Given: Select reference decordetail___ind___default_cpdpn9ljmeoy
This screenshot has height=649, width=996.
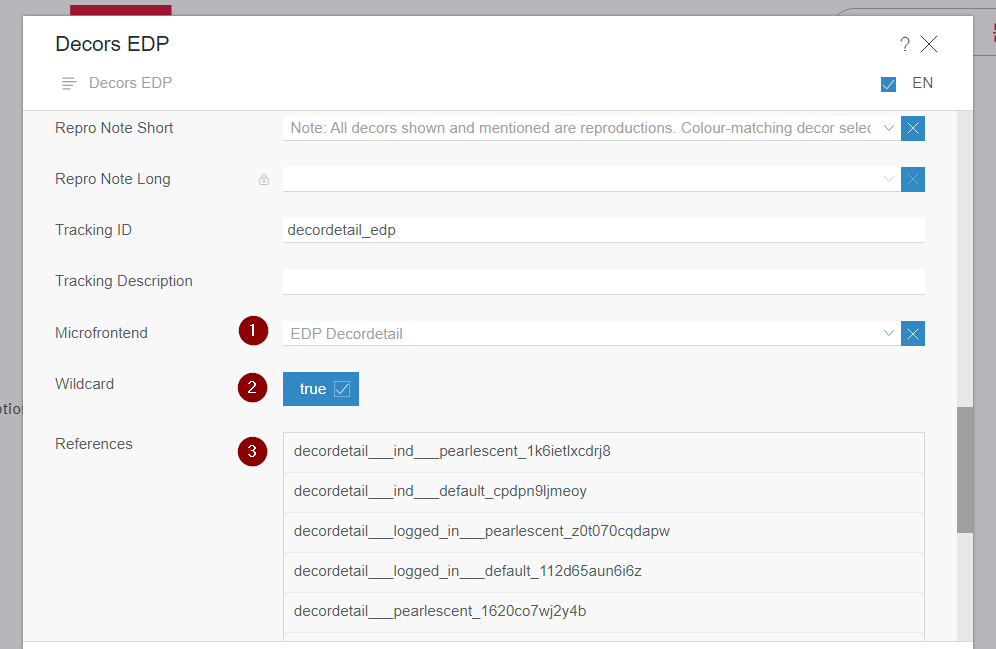Looking at the screenshot, I should 603,492.
